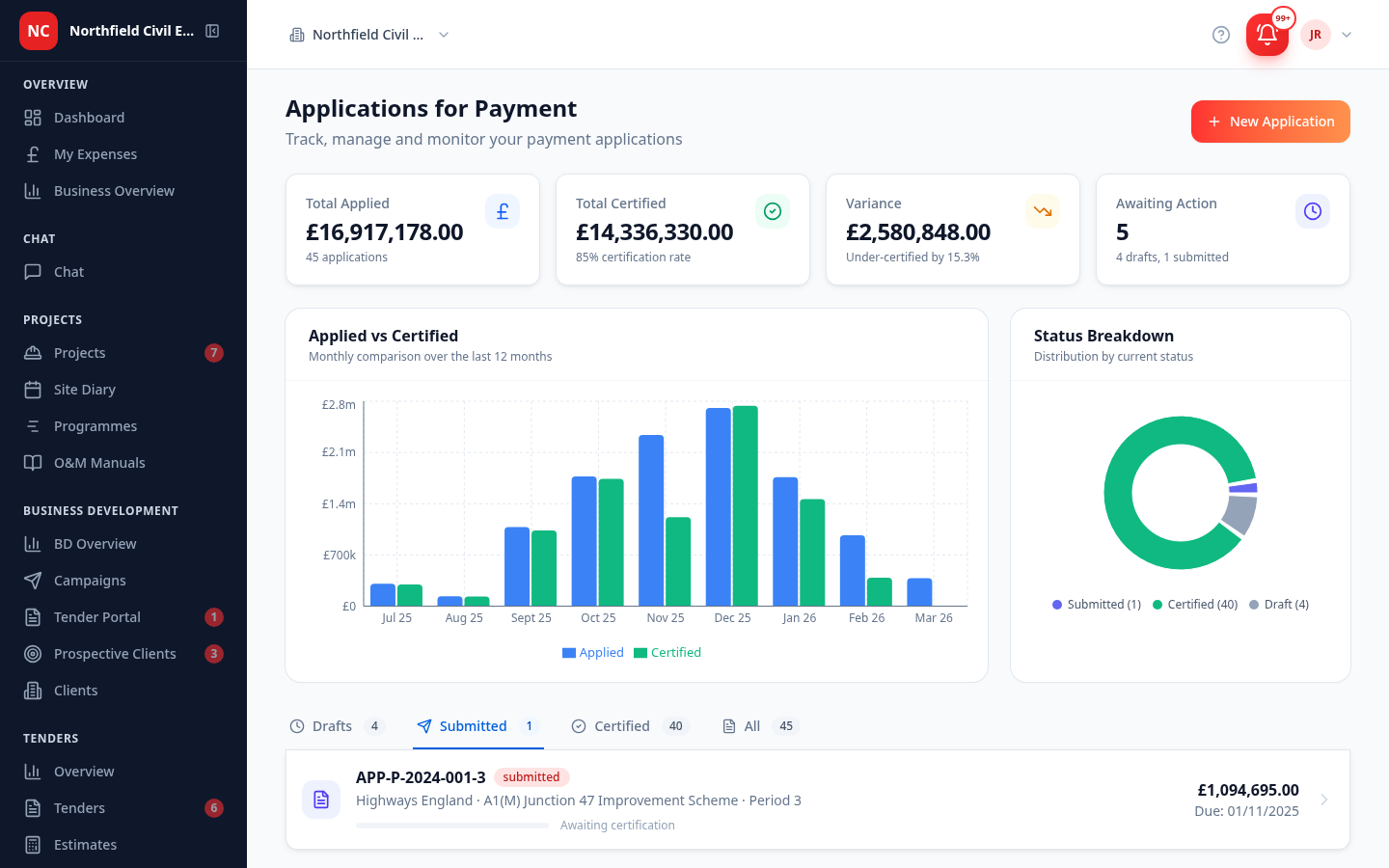Click the NC logo badge
This screenshot has width=1389, height=868.
point(39,31)
